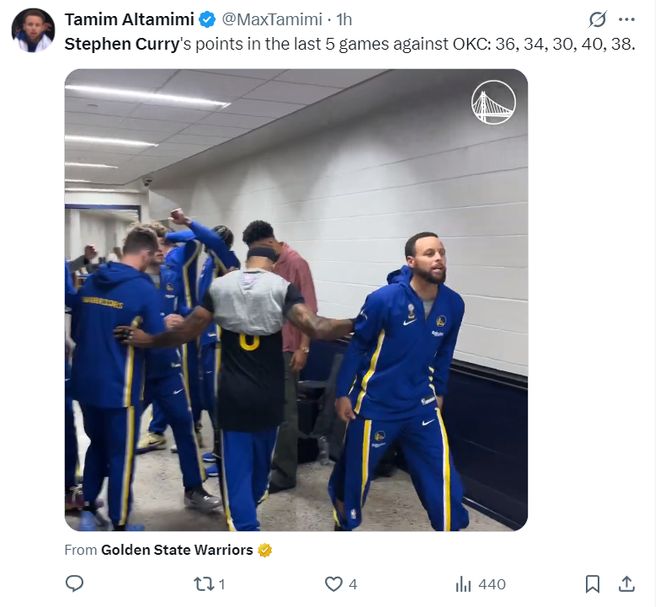
Task: Like the post with the heart icon
Action: [333, 584]
